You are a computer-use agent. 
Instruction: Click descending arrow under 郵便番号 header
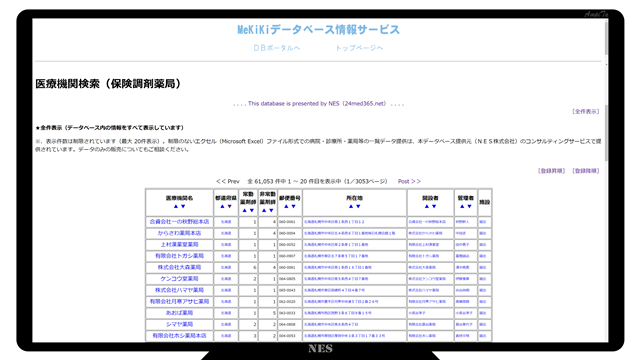pyautogui.click(x=293, y=207)
